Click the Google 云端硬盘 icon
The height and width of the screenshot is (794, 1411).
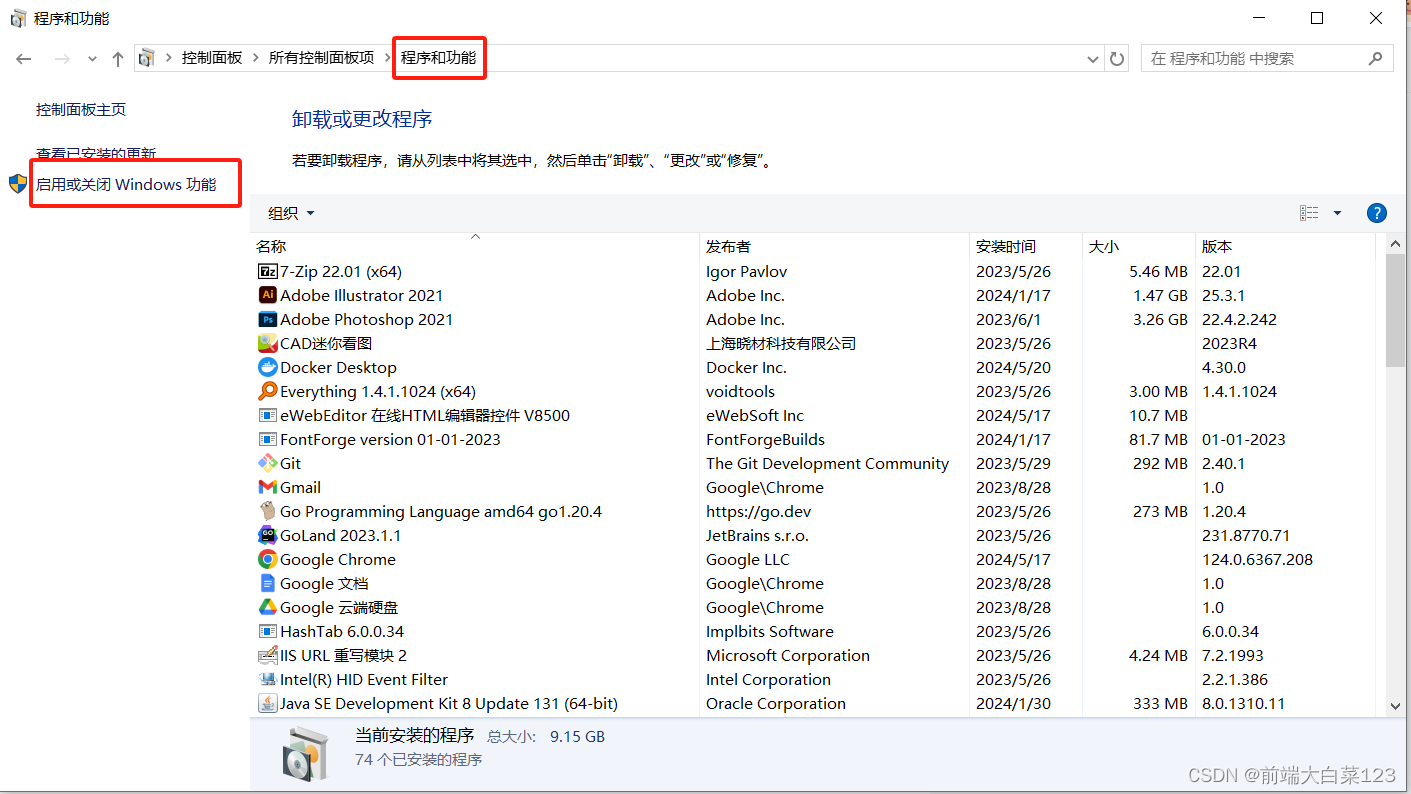[x=267, y=607]
